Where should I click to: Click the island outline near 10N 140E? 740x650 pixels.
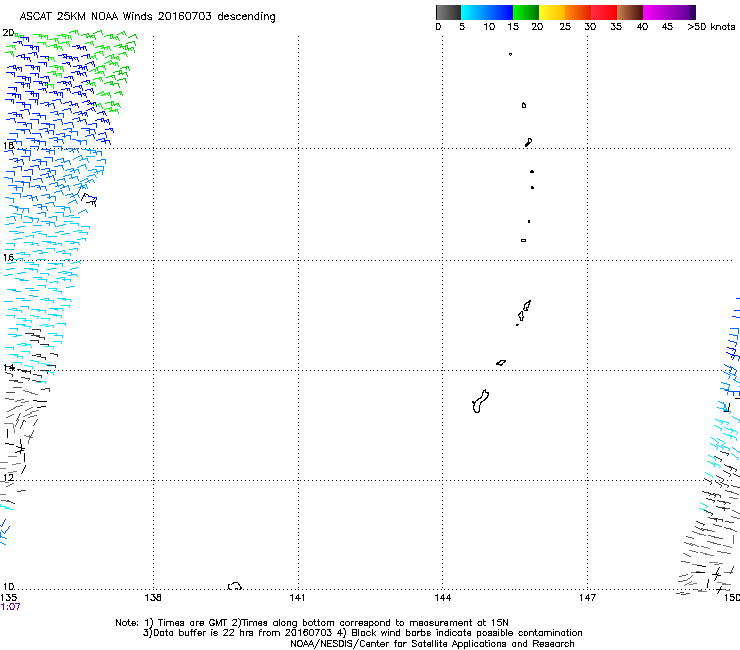point(235,586)
